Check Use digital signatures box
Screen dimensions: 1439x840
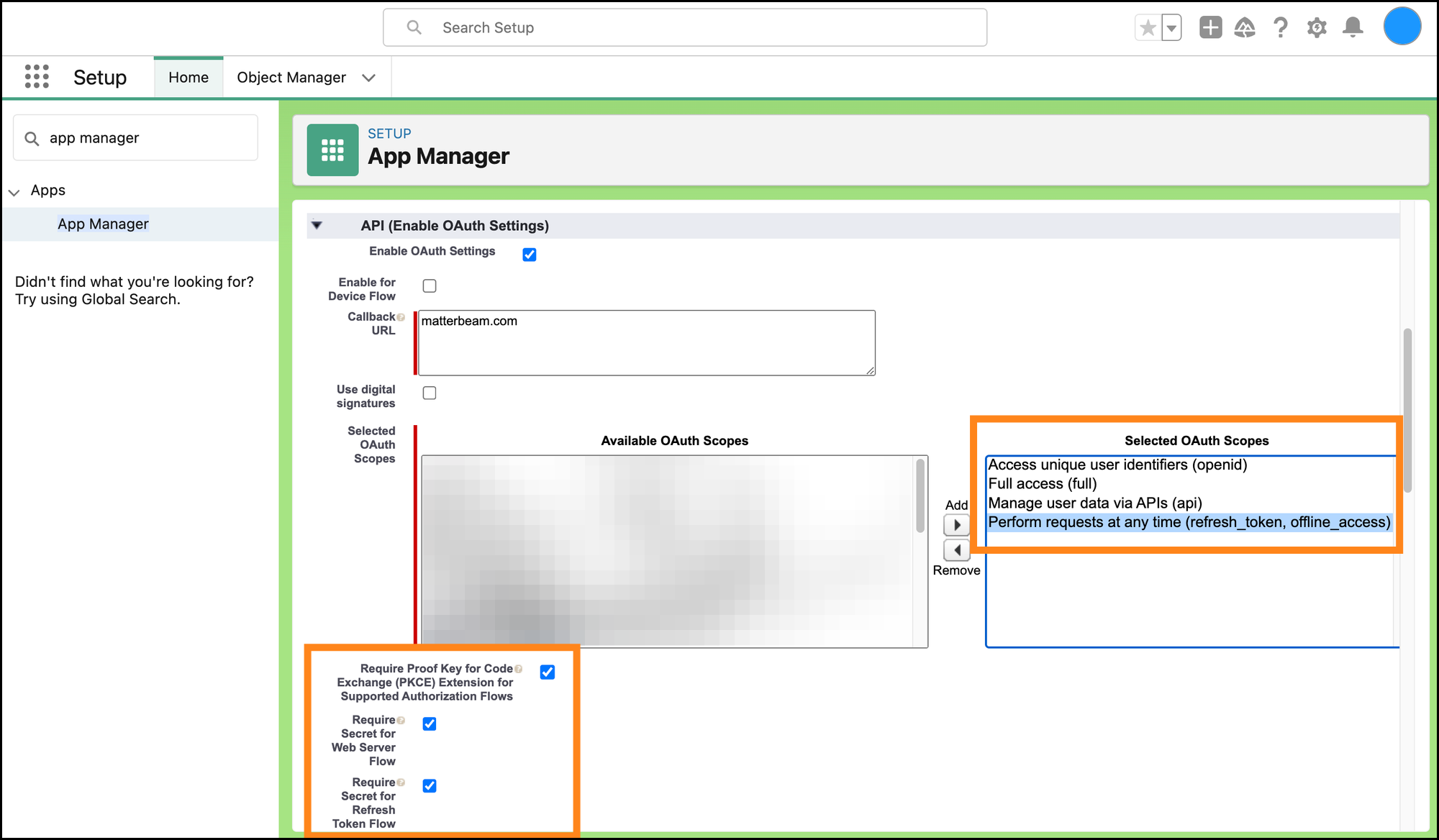pyautogui.click(x=430, y=393)
